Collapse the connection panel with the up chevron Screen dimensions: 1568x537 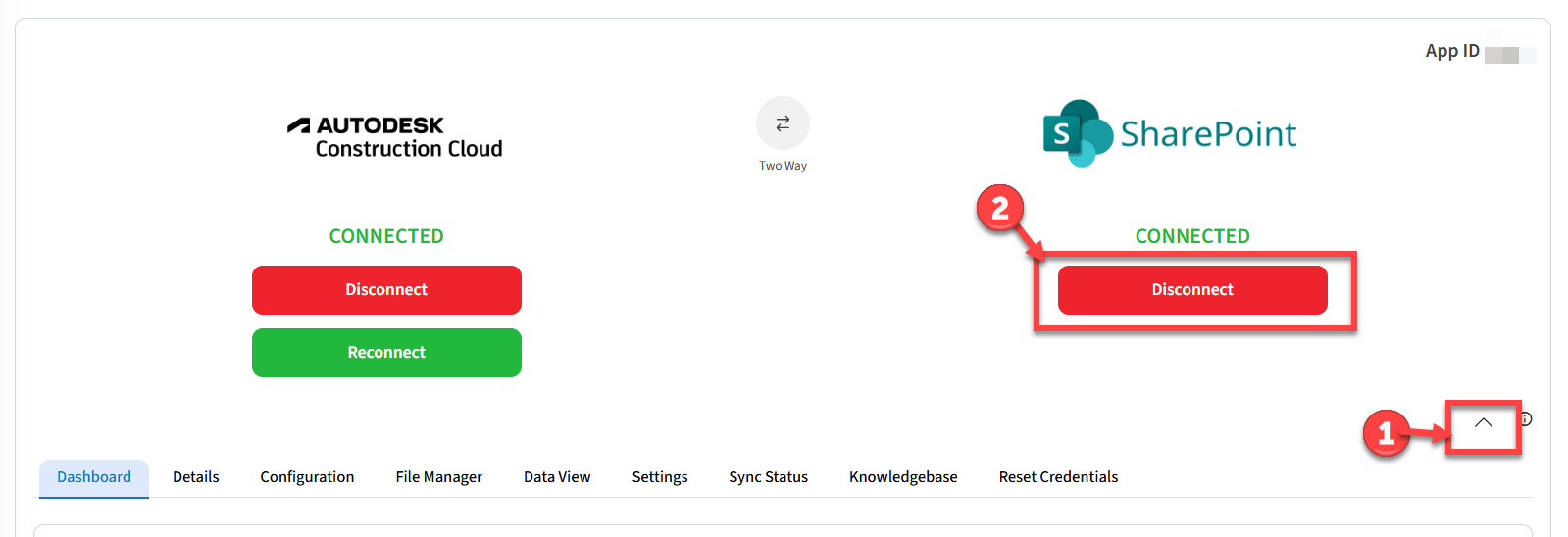(x=1483, y=423)
